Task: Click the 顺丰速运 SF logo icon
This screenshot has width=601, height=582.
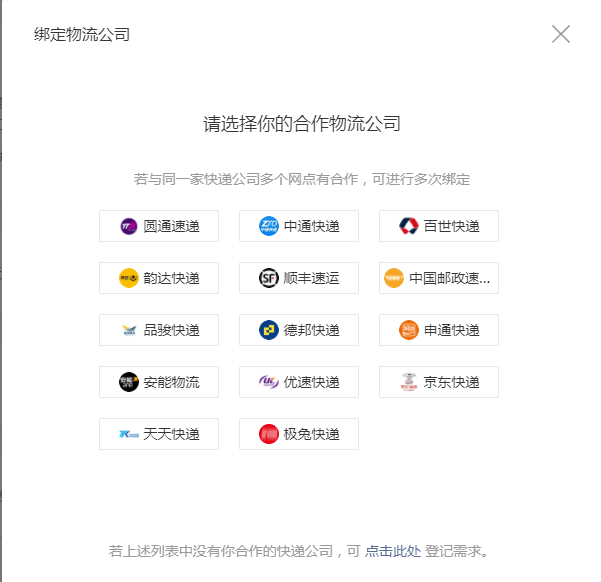Action: 269,278
